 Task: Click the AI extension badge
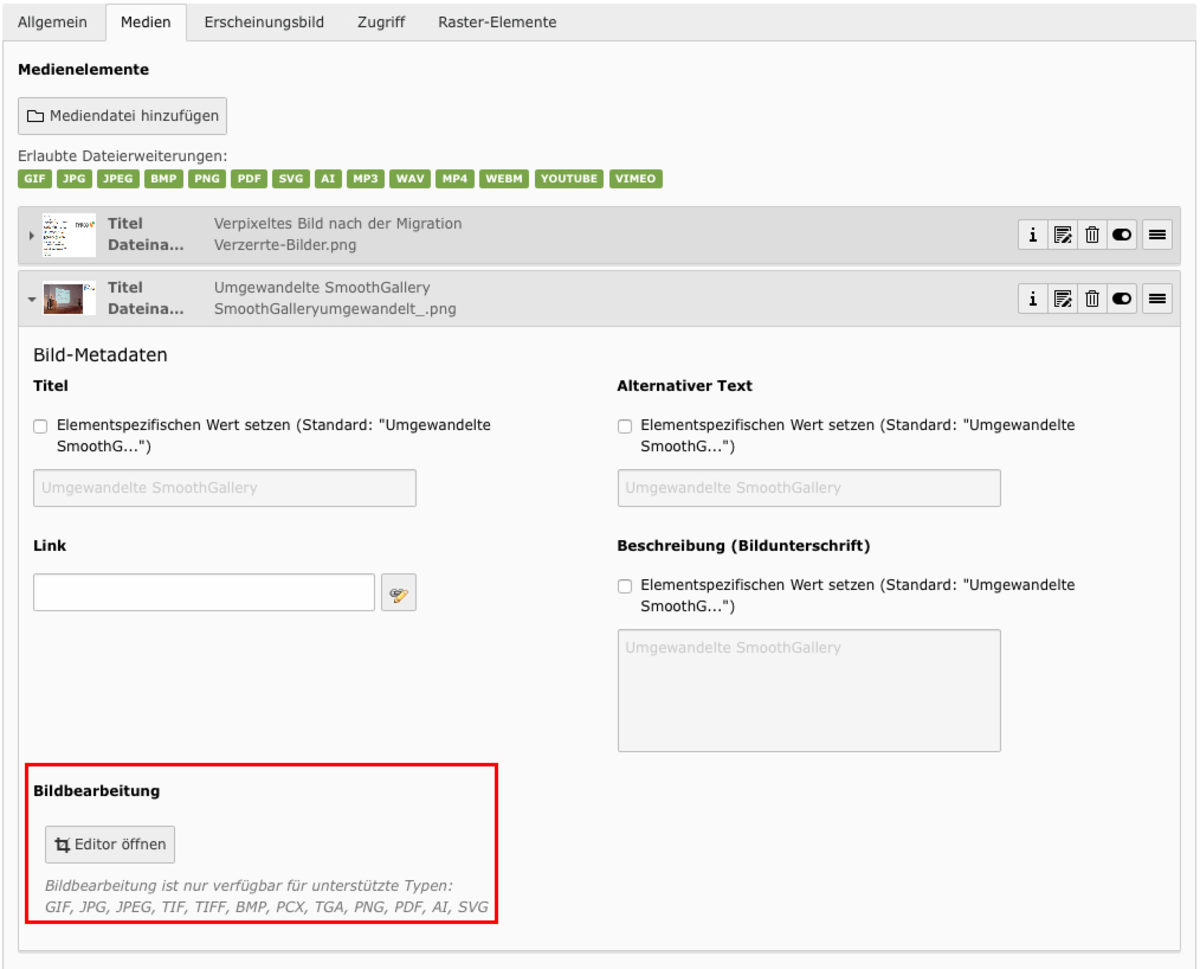(x=328, y=179)
